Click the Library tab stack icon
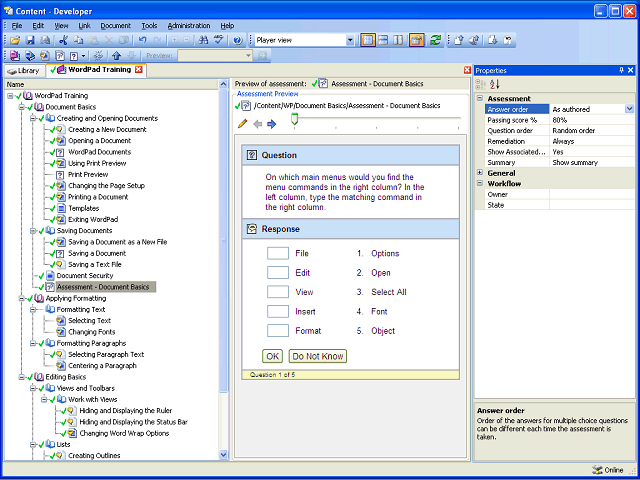Image resolution: width=640 pixels, height=480 pixels. (12, 71)
